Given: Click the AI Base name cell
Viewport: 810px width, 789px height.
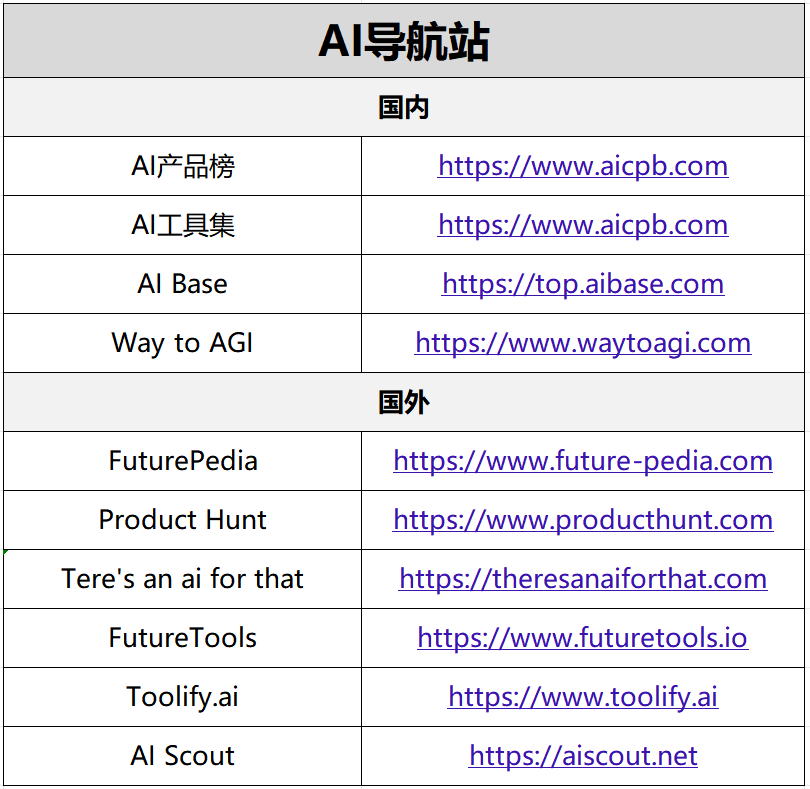Looking at the screenshot, I should pyautogui.click(x=183, y=284).
